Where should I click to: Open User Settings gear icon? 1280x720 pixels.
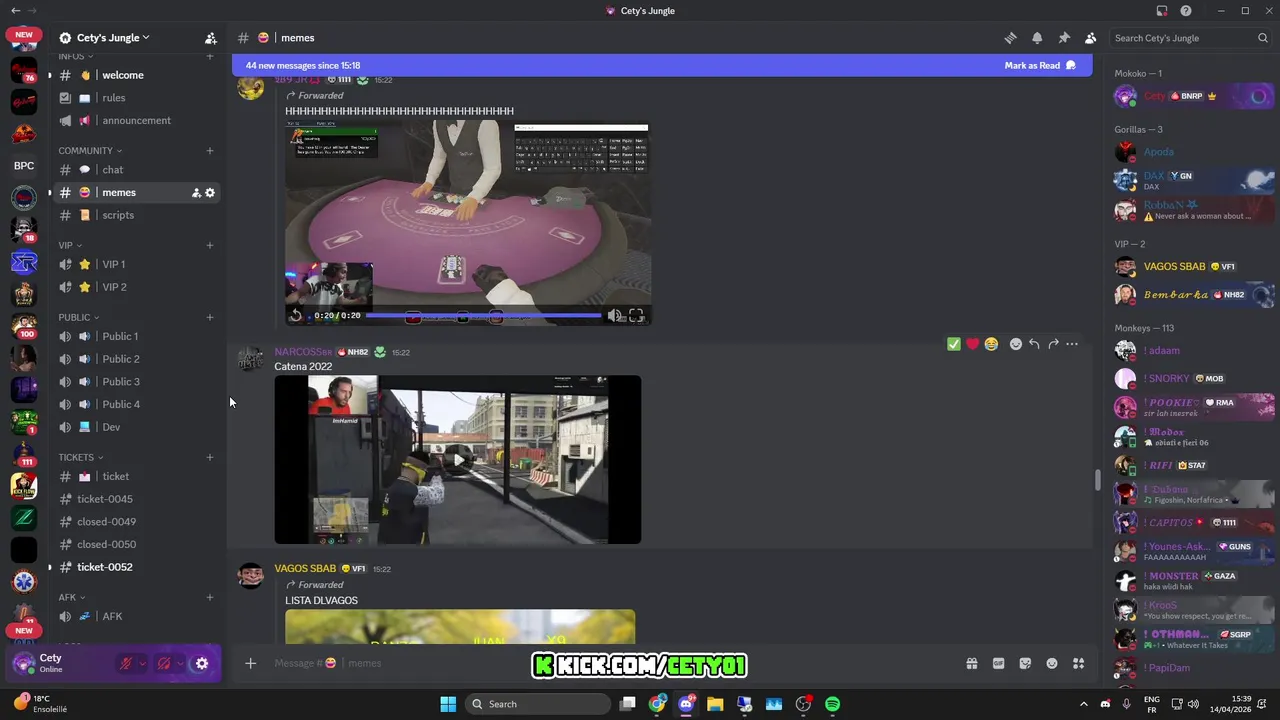(x=202, y=663)
